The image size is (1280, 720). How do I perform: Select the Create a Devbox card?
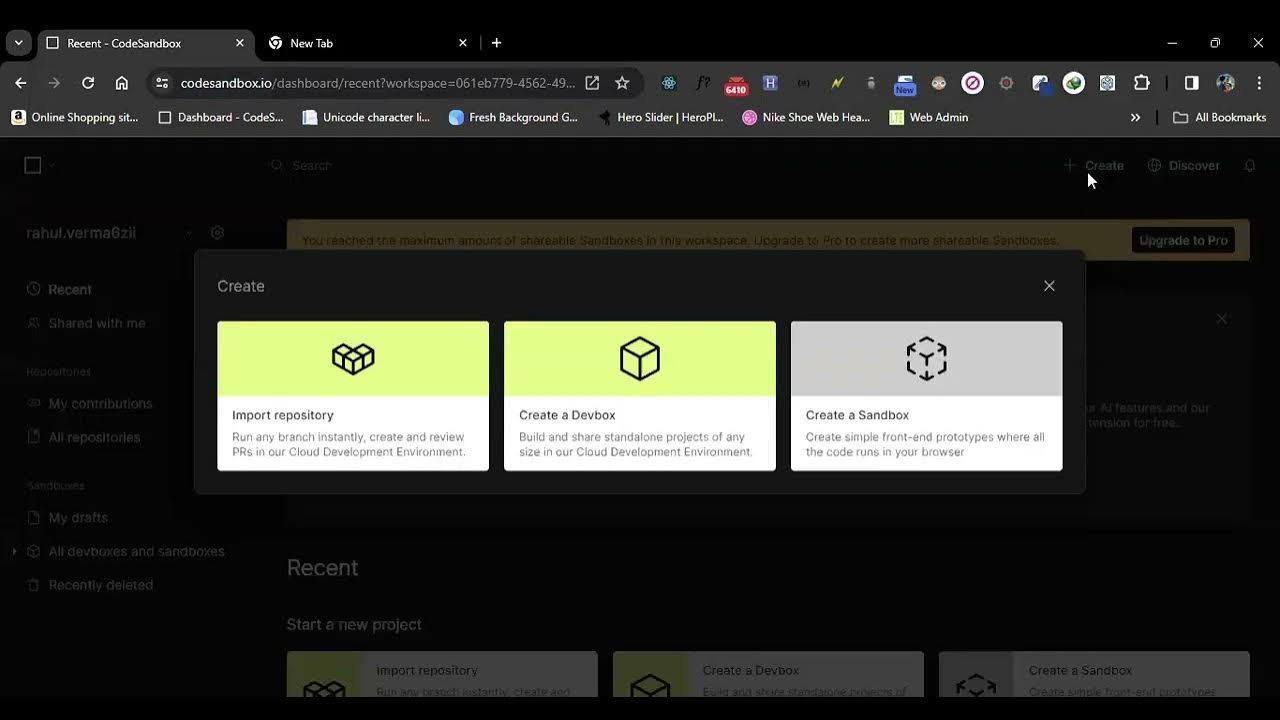[x=640, y=396]
